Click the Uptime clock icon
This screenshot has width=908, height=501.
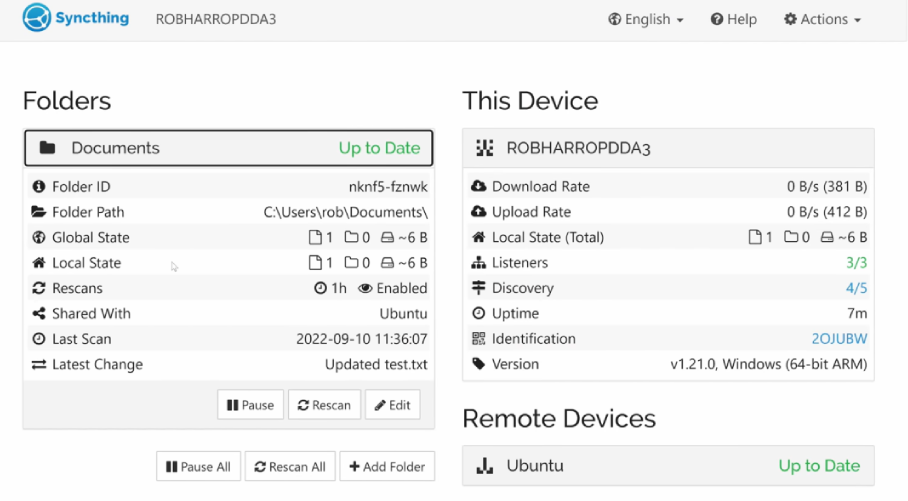[x=478, y=313]
